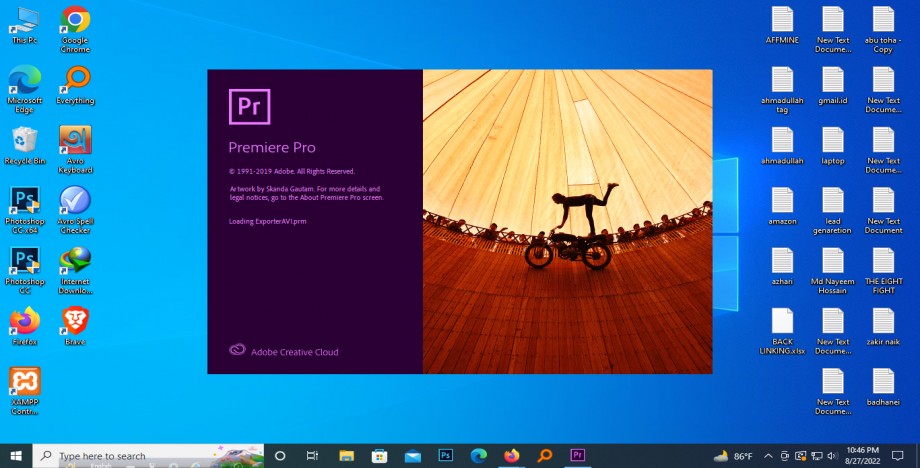Click the taskbar search box
This screenshot has height=468, width=920.
point(150,456)
